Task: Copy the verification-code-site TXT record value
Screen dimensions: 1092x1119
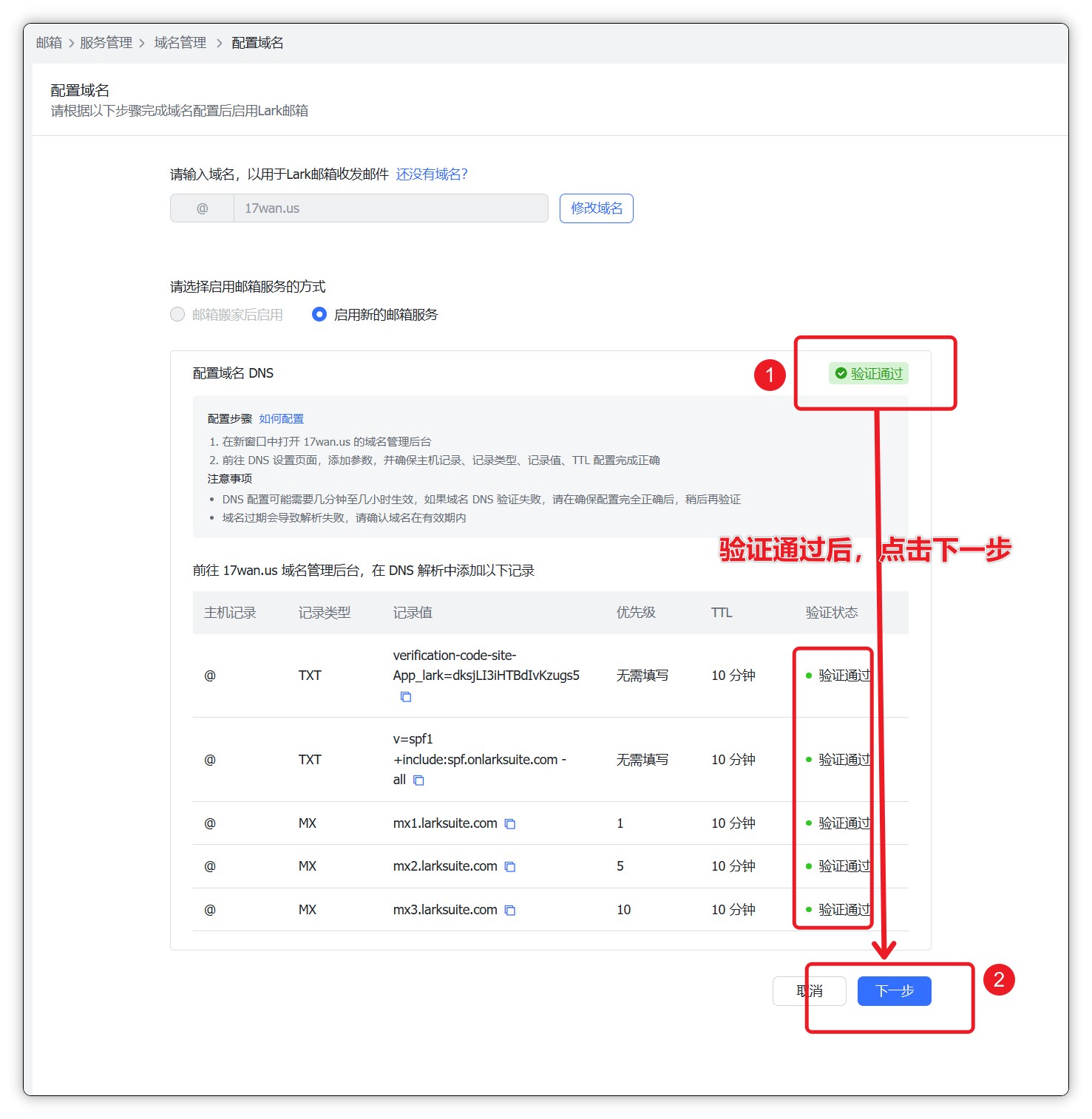Action: pyautogui.click(x=405, y=697)
